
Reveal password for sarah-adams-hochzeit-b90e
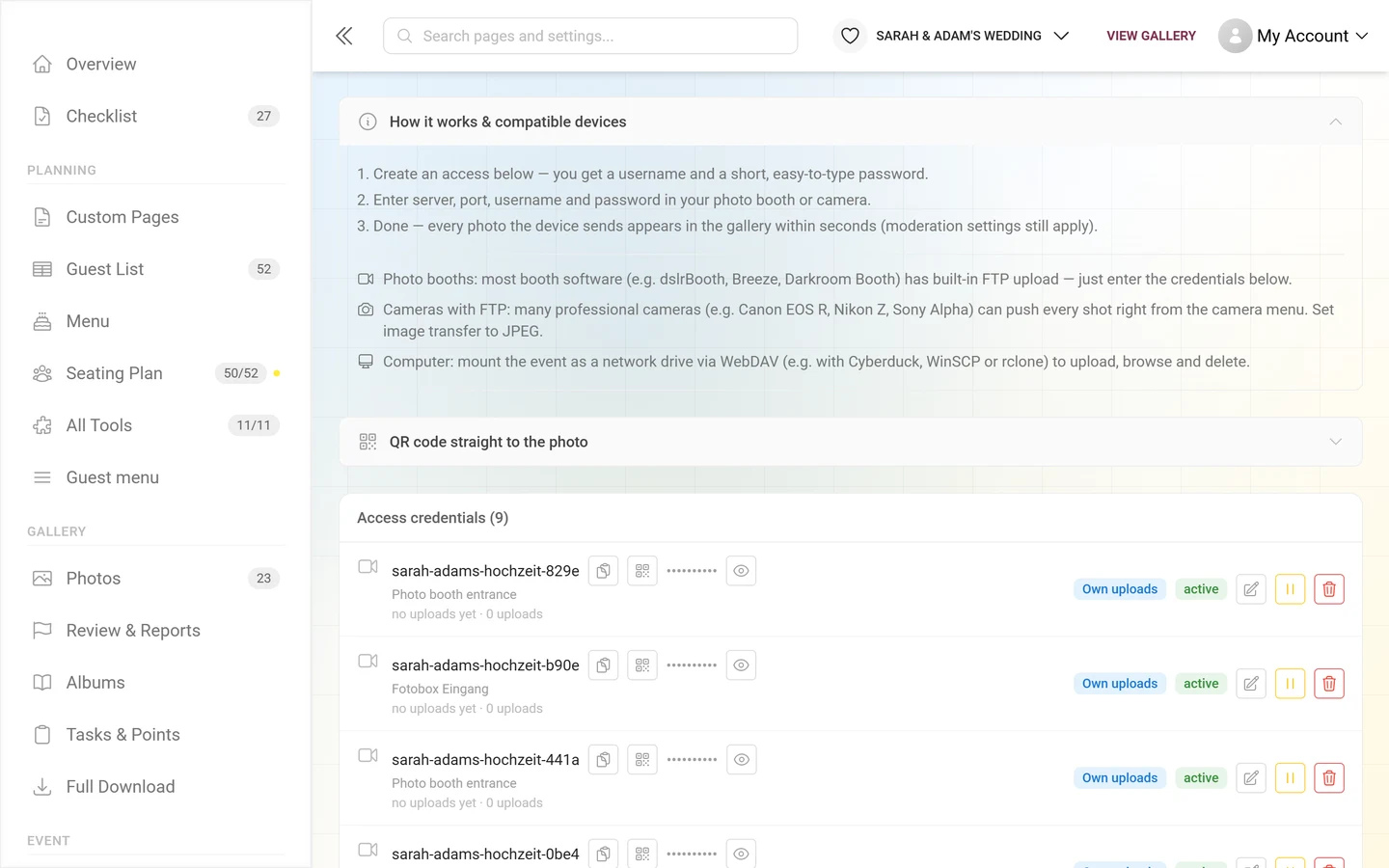click(x=741, y=665)
